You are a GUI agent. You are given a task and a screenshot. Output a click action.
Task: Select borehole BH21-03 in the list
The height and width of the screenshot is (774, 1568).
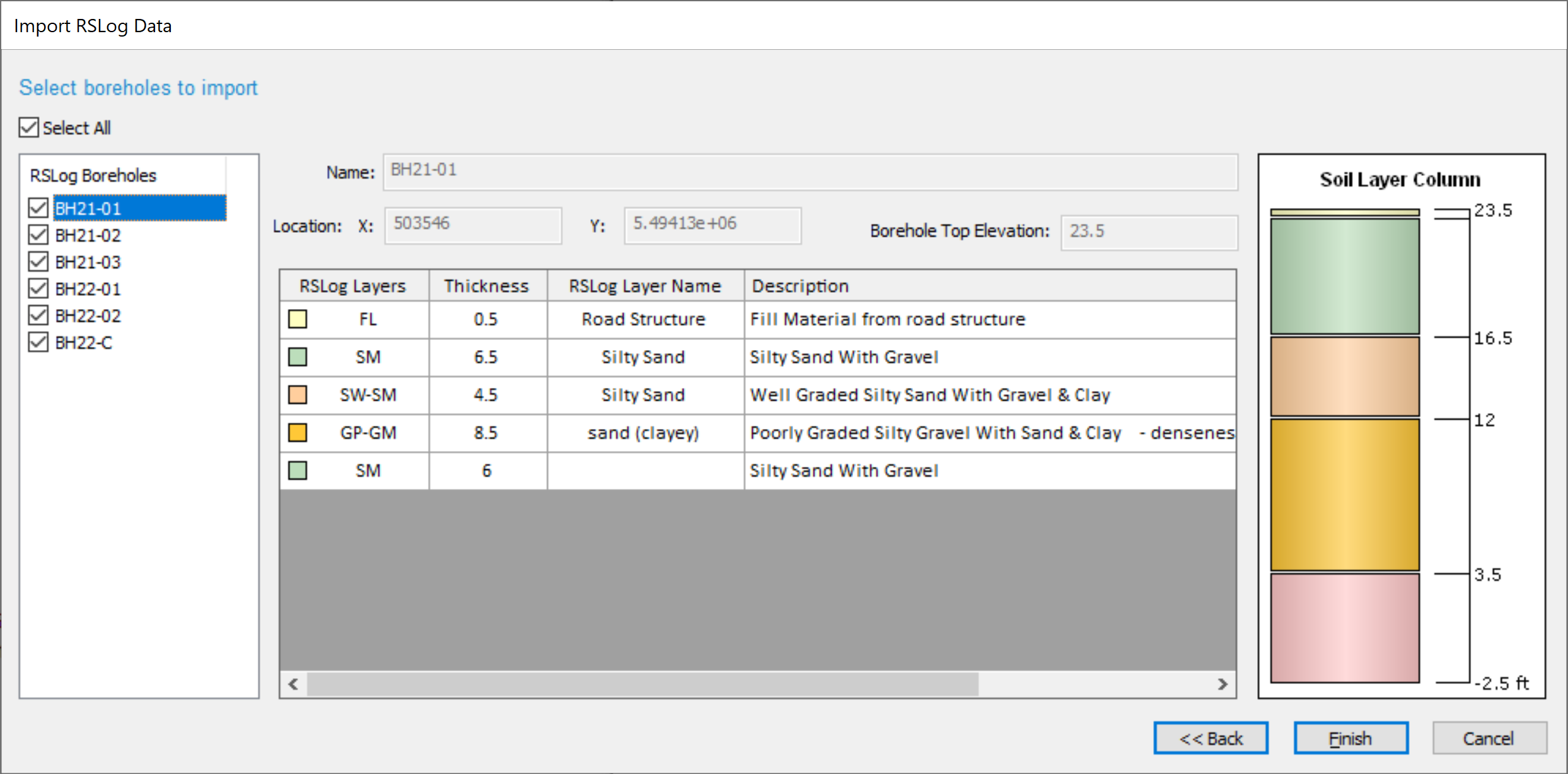tap(88, 262)
